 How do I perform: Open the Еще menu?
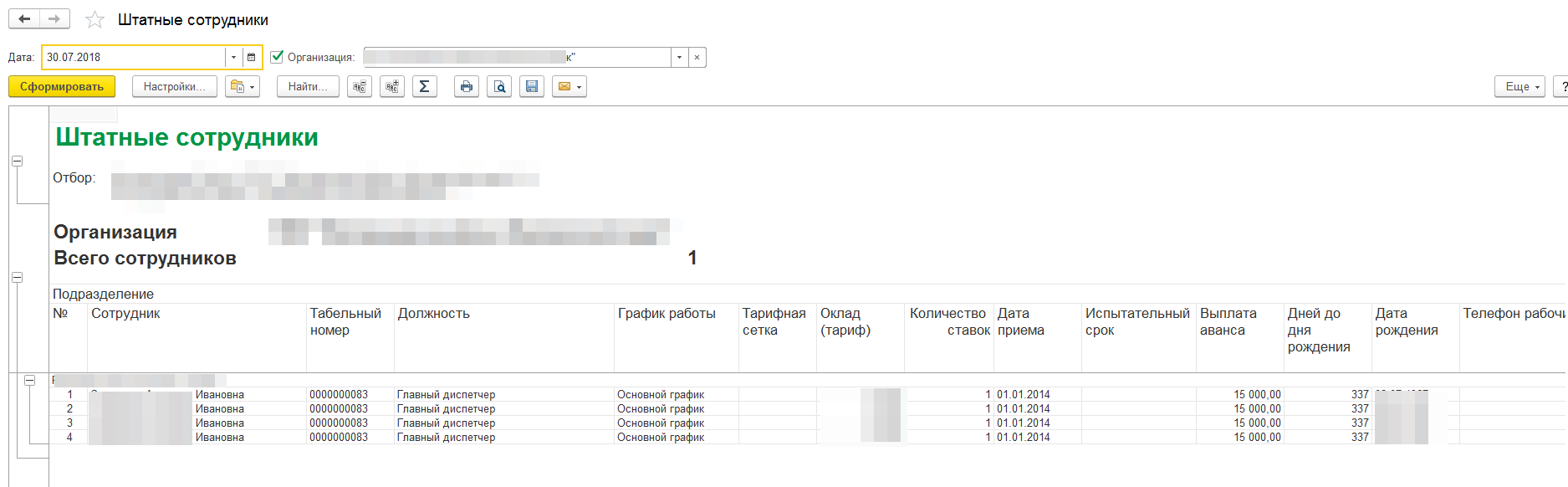pyautogui.click(x=1519, y=87)
